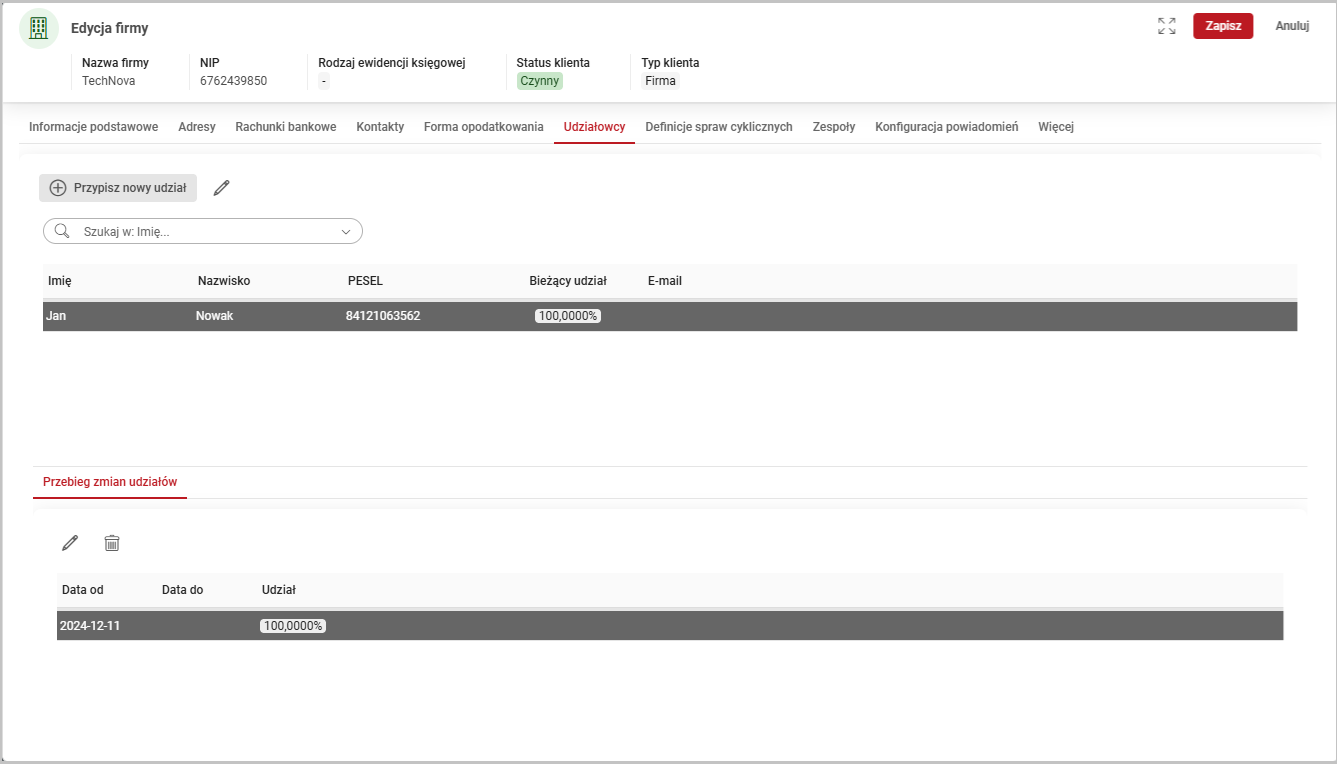1337x764 pixels.
Task: Open the Więcej tab menu
Action: [1055, 127]
